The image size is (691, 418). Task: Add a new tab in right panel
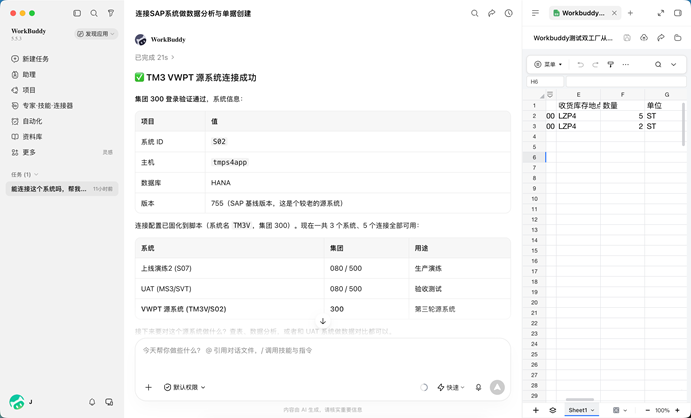(630, 13)
